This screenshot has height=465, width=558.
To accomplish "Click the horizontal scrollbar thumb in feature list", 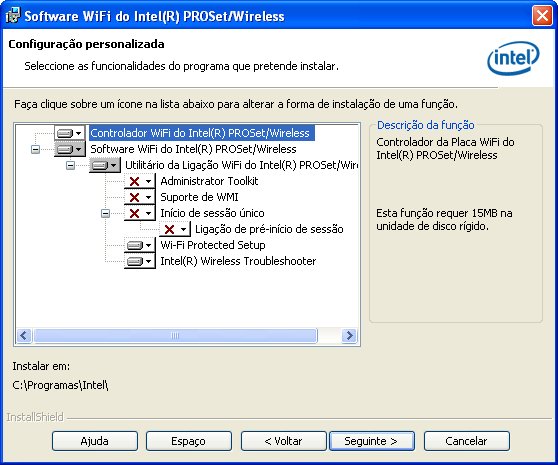I will 175,335.
